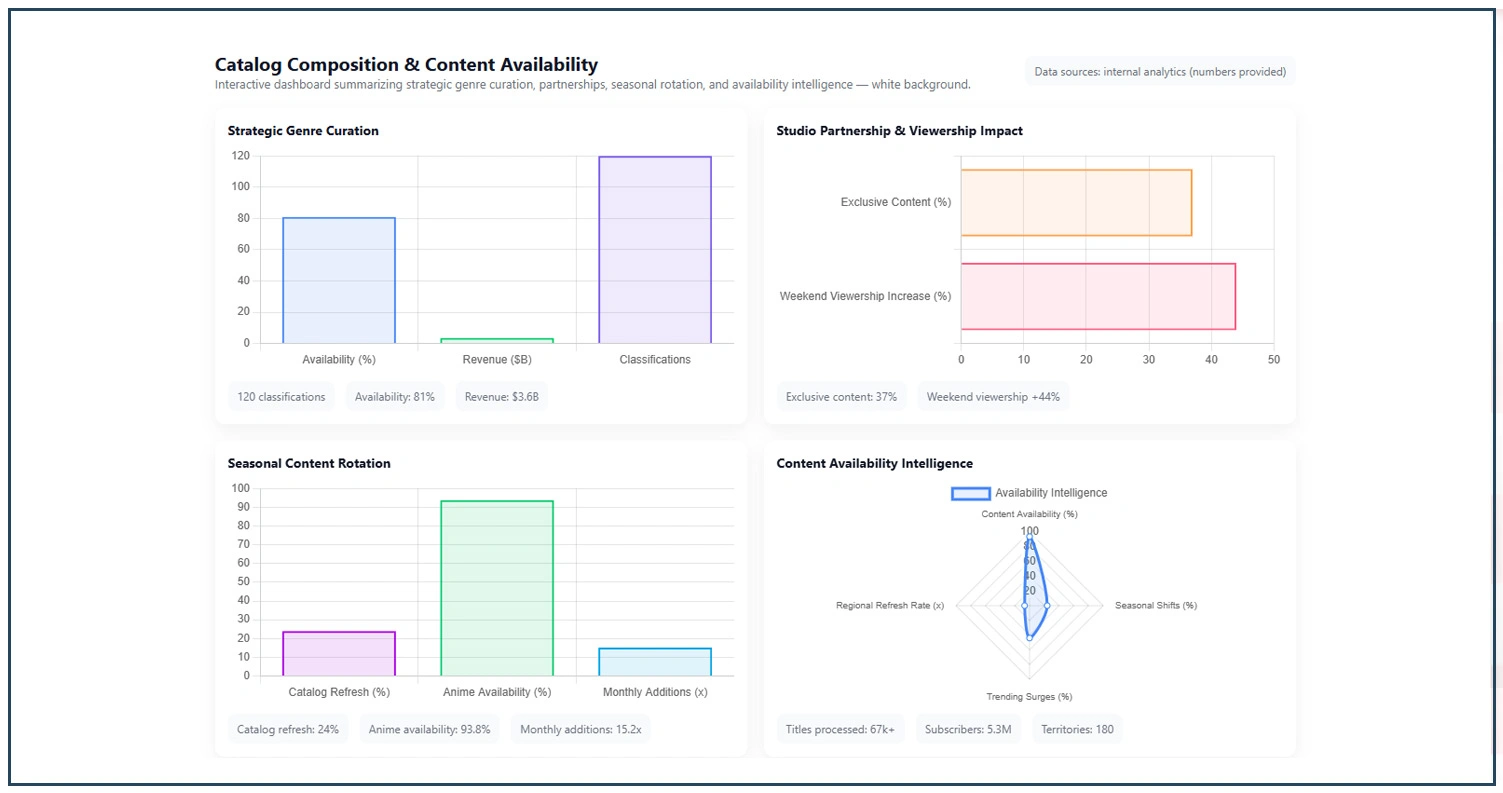Click the cyan Monthly Additions bar

[654, 662]
